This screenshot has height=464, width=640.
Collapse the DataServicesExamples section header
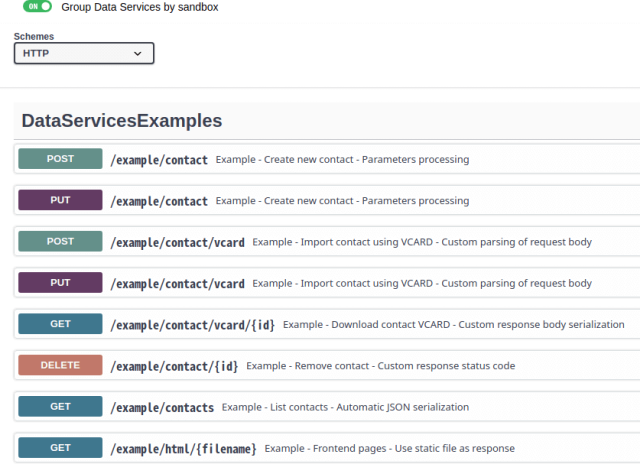point(122,121)
